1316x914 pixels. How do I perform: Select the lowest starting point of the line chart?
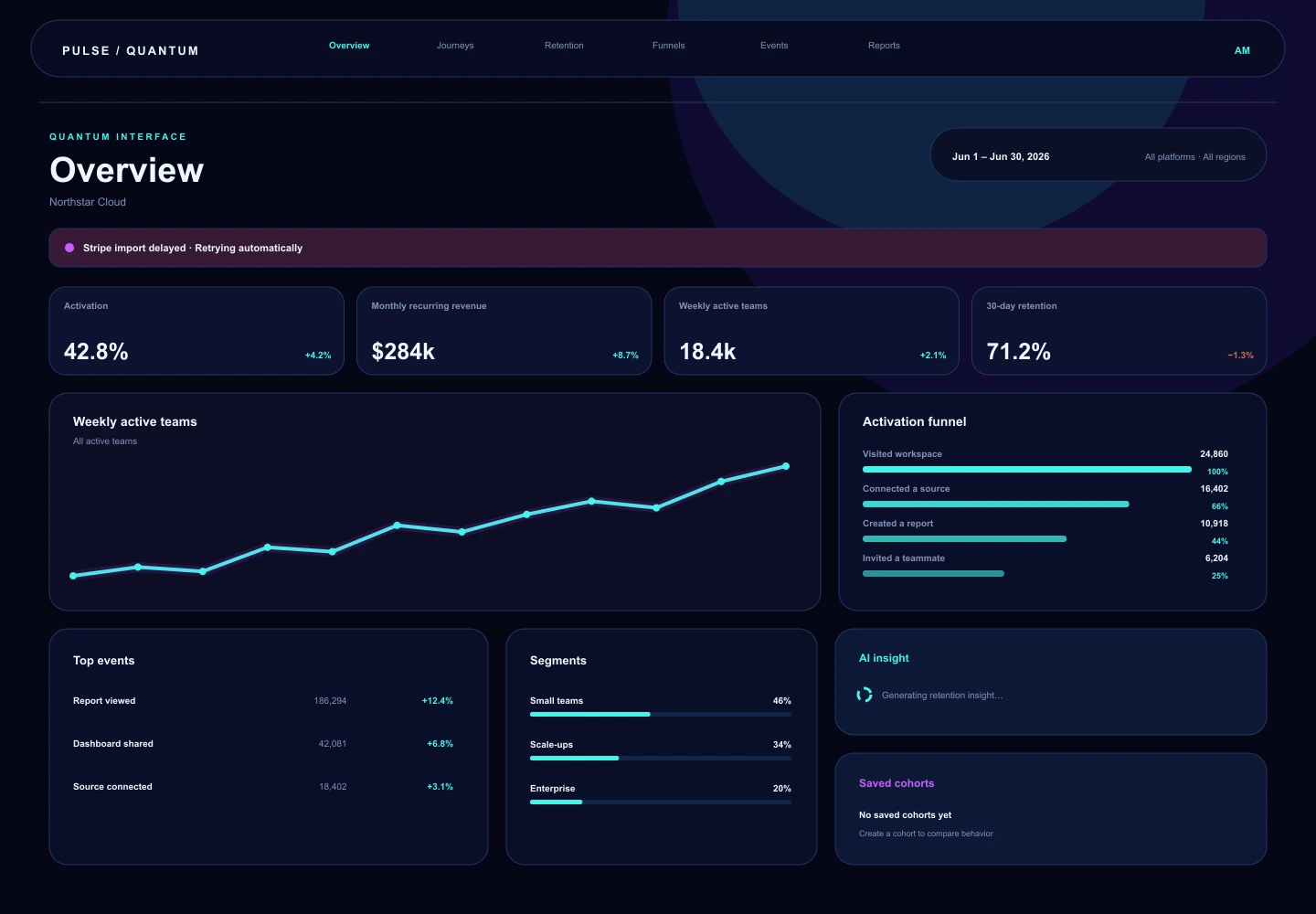pyautogui.click(x=73, y=576)
